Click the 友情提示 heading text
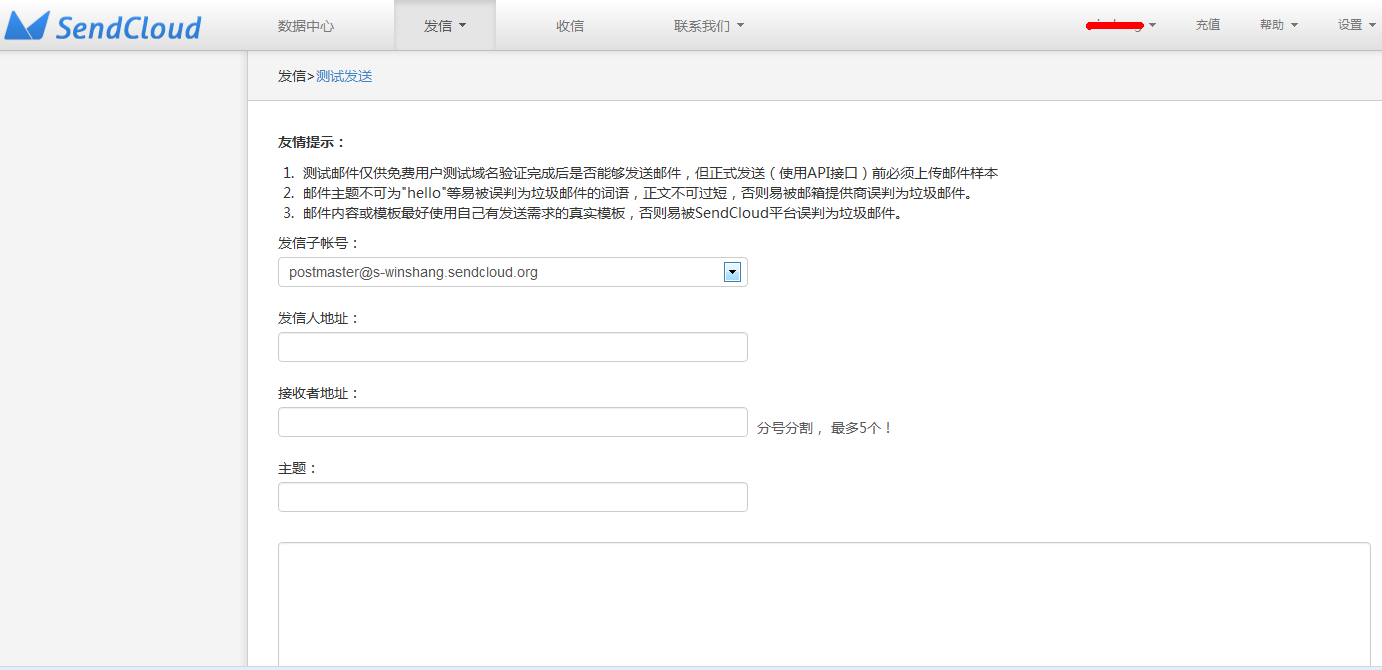The height and width of the screenshot is (670, 1382). tap(312, 143)
